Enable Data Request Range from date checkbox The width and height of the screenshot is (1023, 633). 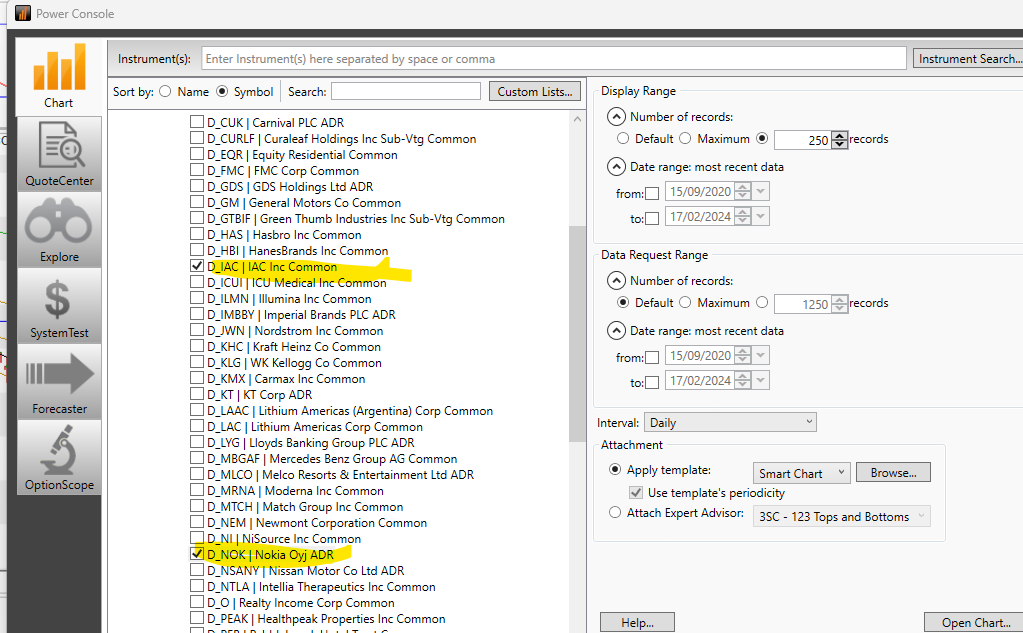click(652, 358)
